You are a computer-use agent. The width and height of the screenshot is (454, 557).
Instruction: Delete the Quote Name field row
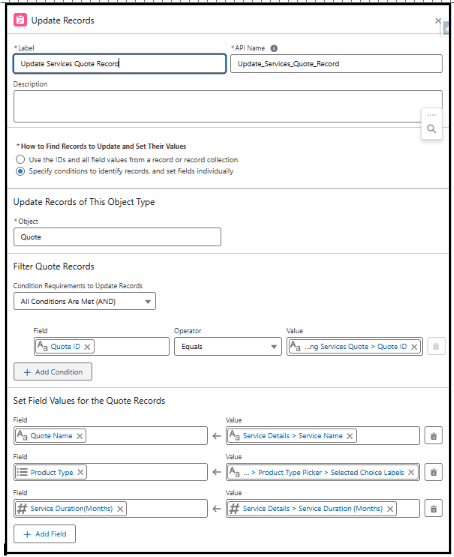[433, 436]
